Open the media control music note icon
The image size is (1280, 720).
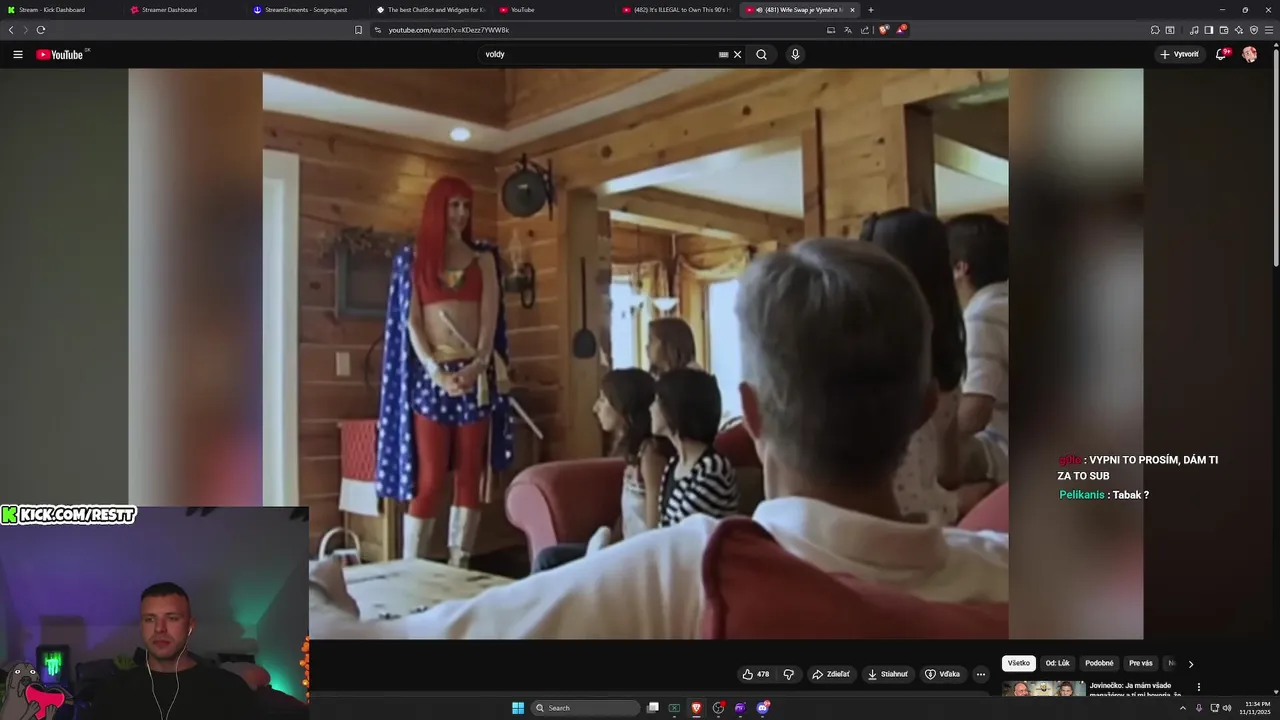tap(1194, 30)
